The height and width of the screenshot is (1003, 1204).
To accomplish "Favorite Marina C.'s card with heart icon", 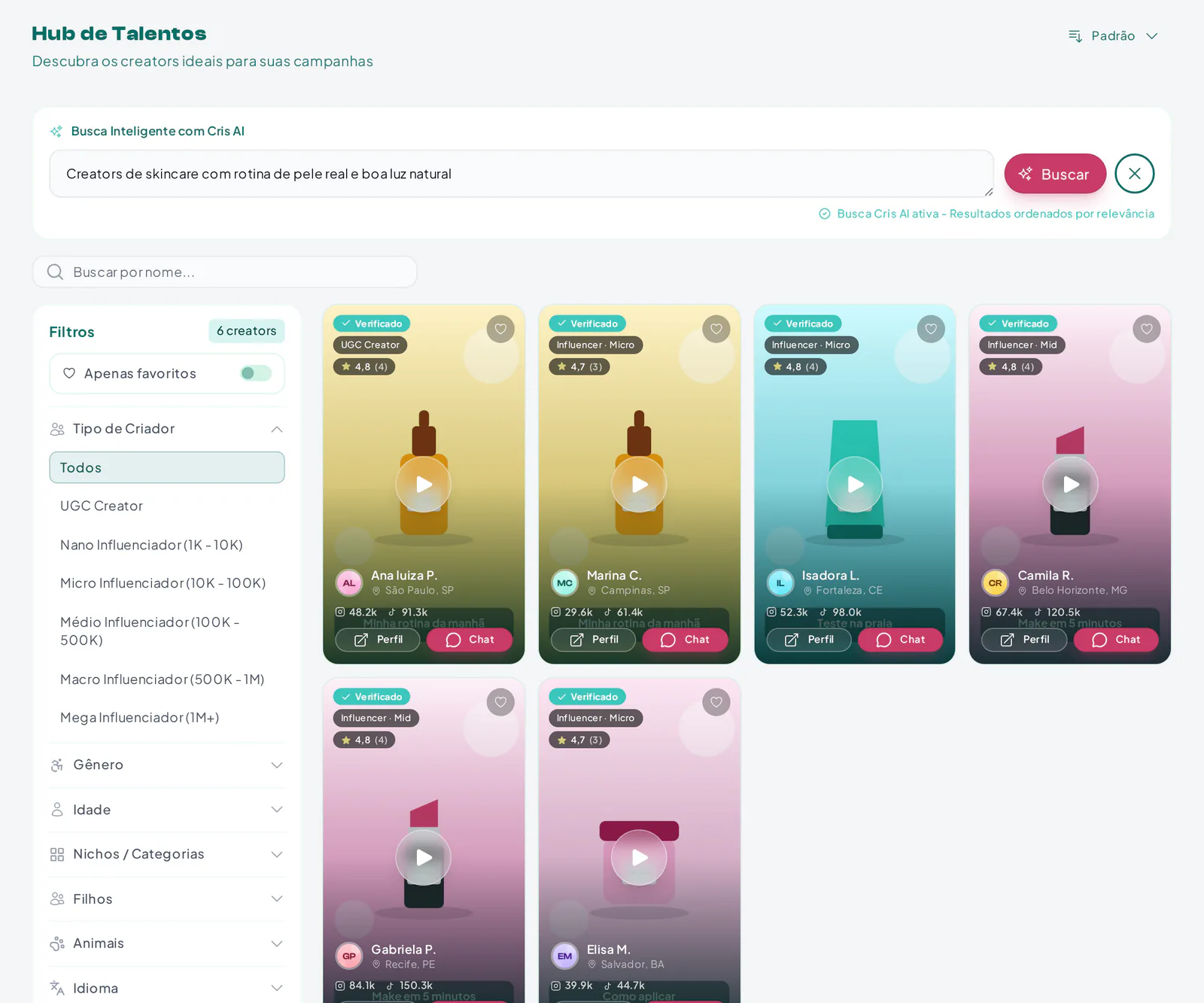I will tap(716, 329).
